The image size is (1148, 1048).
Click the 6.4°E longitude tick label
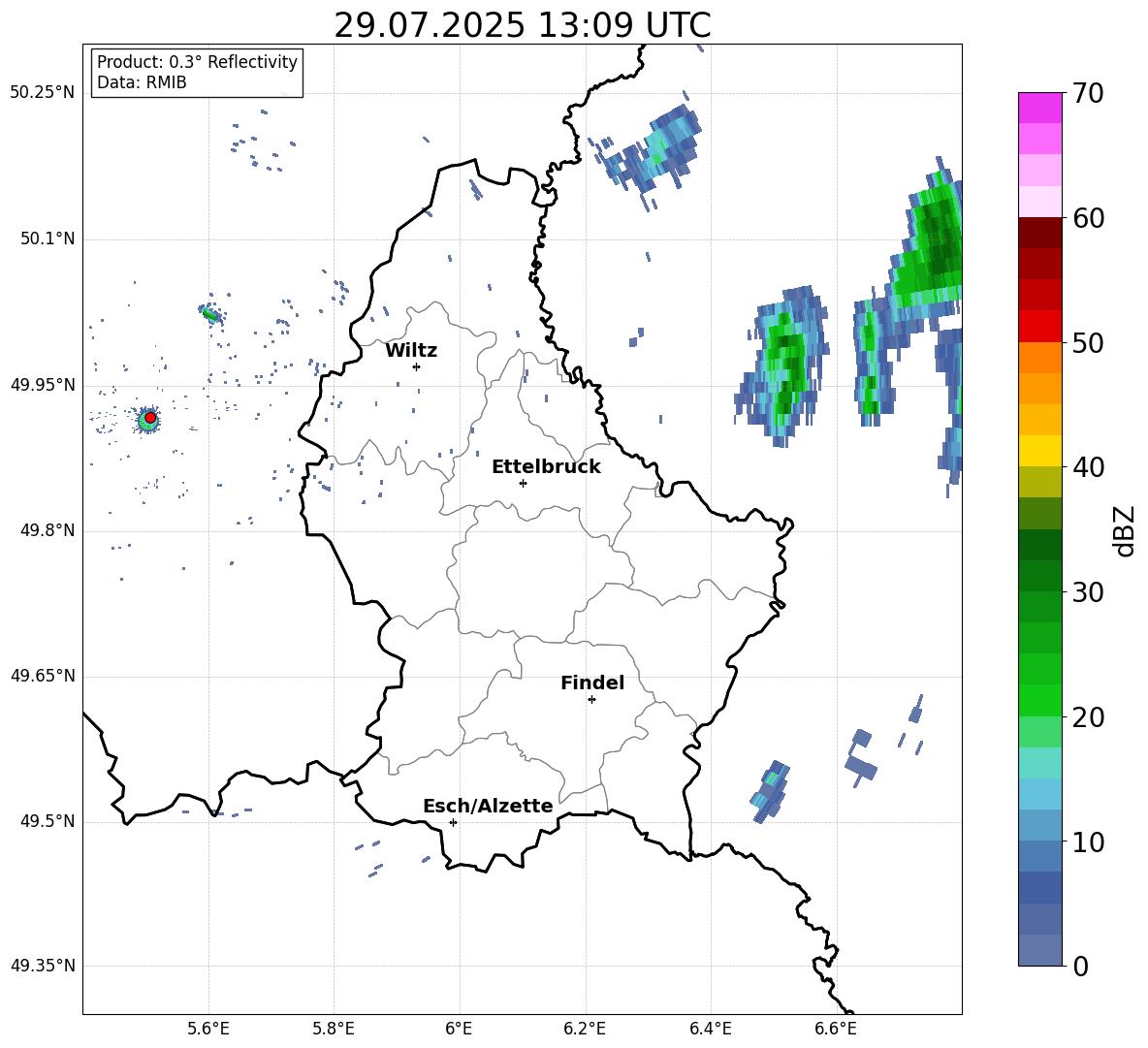click(710, 1029)
